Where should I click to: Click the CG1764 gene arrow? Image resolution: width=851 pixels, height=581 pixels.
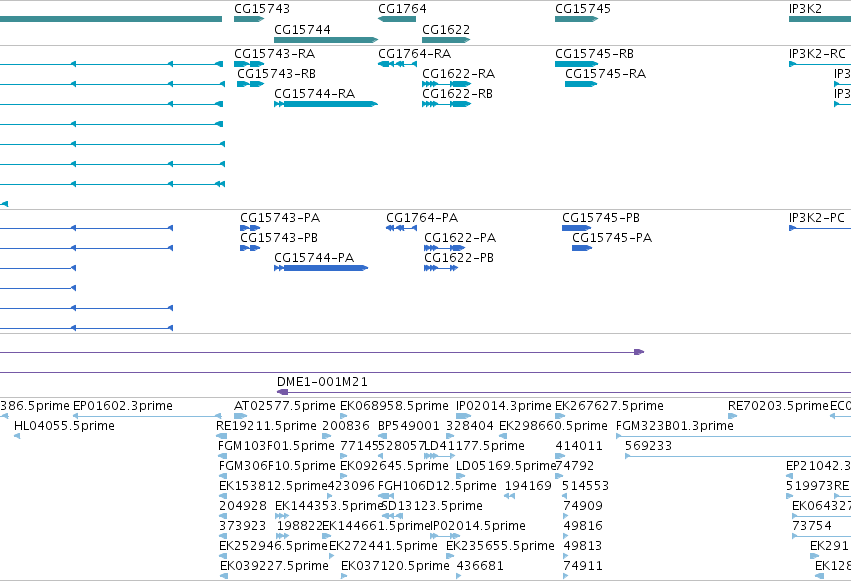coord(397,19)
